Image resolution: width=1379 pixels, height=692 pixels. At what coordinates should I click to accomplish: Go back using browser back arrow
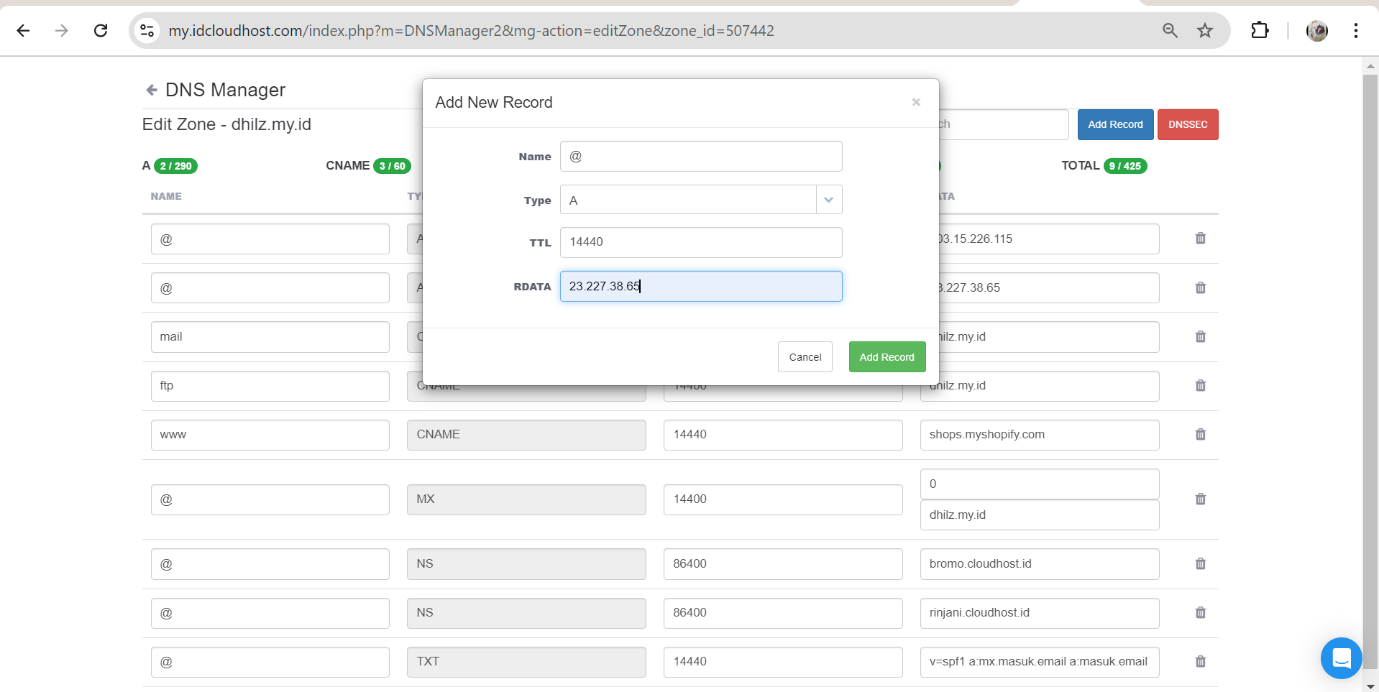[x=23, y=31]
